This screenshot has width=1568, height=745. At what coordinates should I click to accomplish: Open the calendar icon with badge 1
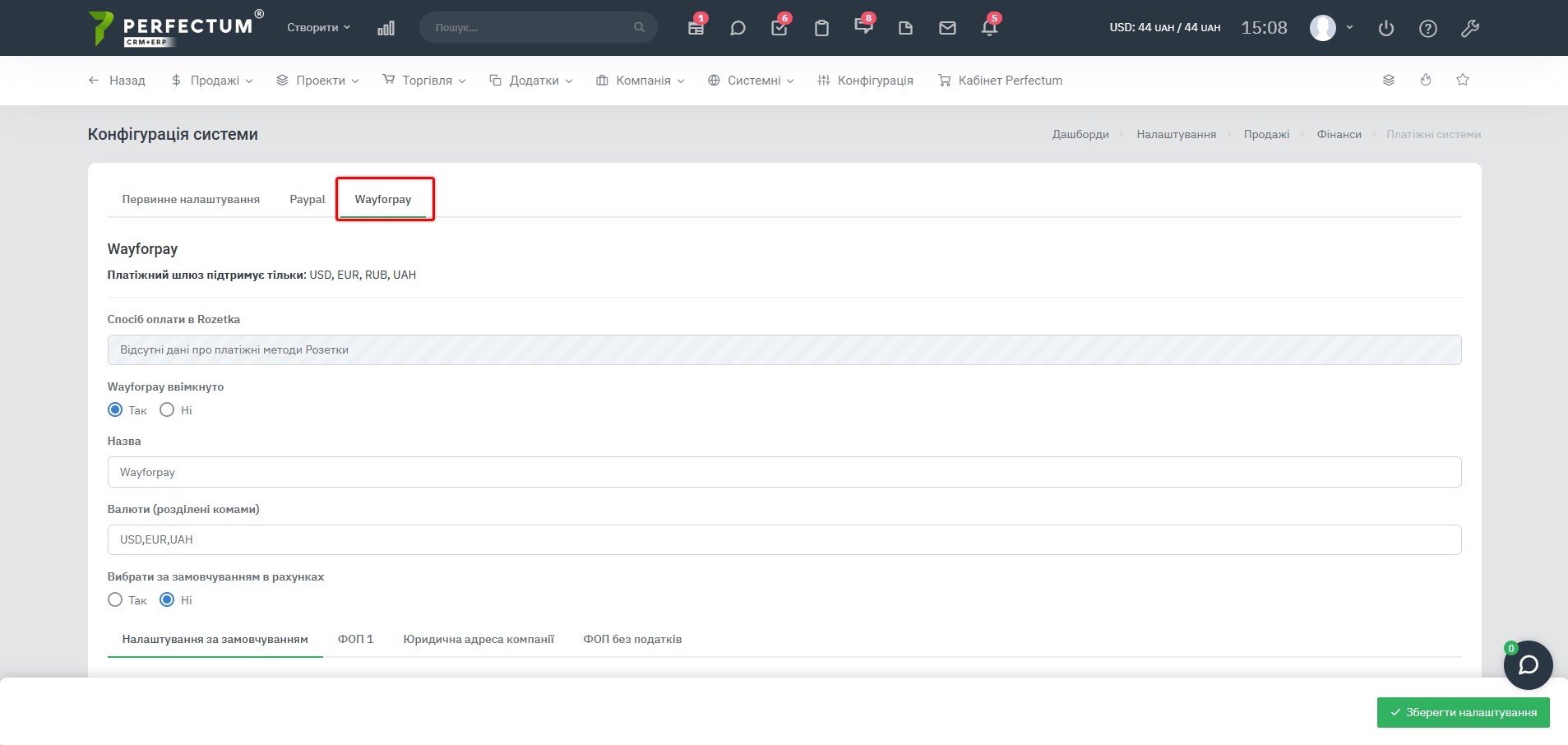[x=696, y=28]
